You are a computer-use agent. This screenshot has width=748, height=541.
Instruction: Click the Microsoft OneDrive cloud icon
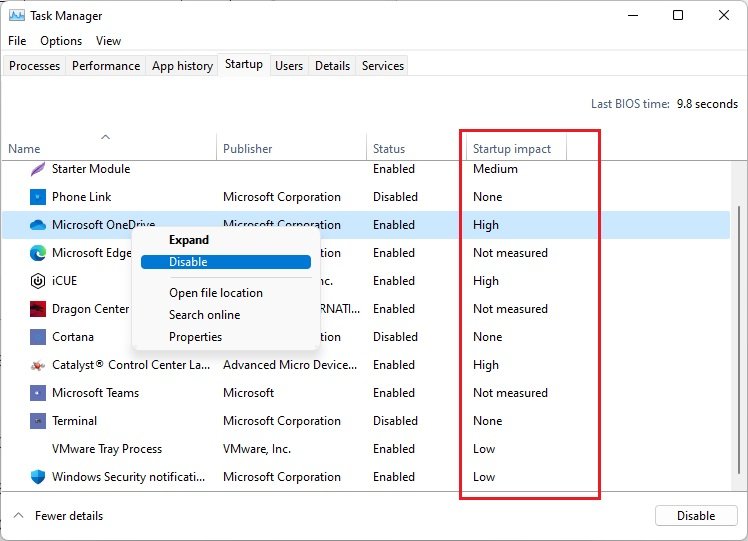point(38,225)
